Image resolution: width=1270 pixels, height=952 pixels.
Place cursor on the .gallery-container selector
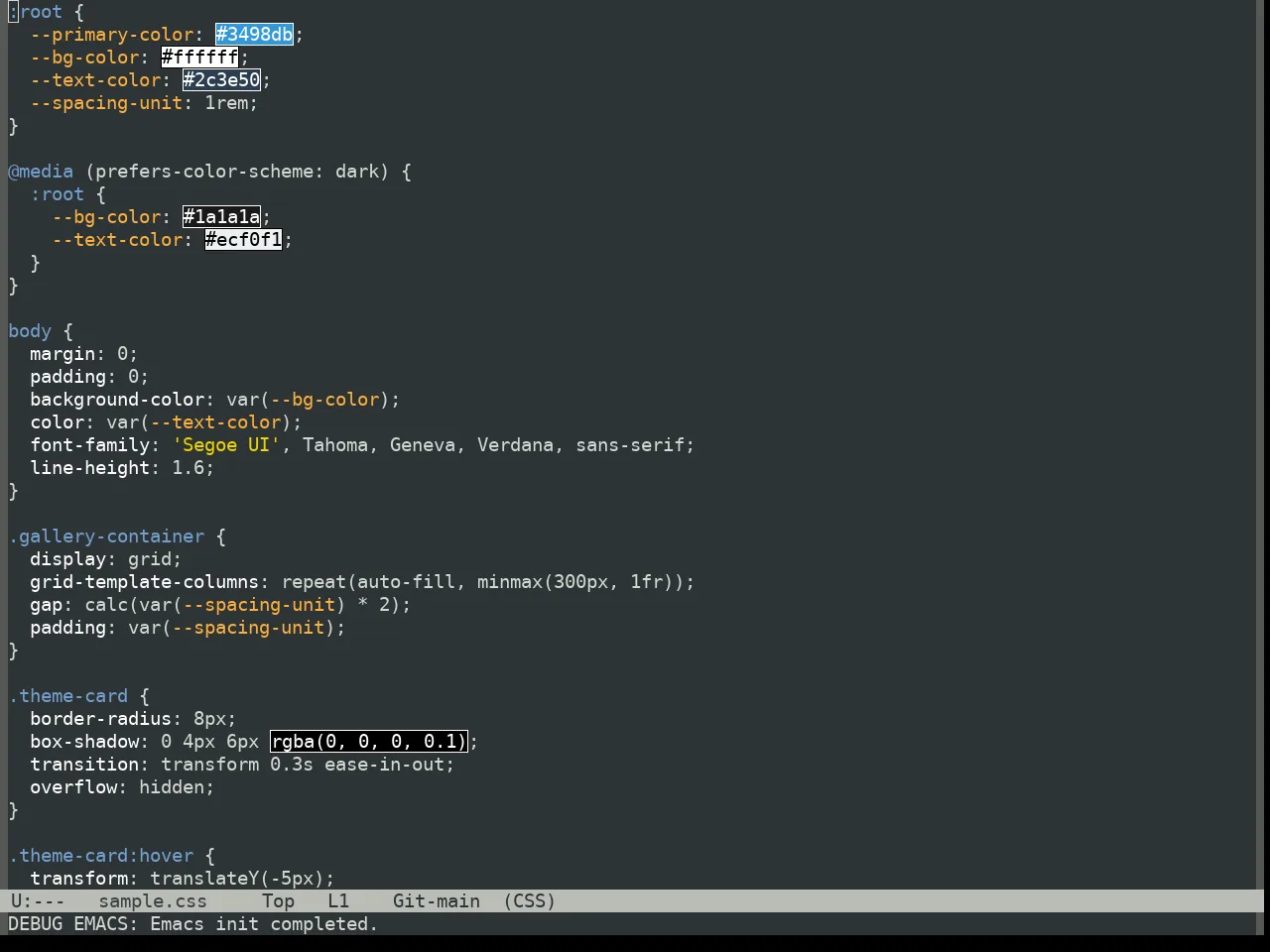click(x=106, y=536)
